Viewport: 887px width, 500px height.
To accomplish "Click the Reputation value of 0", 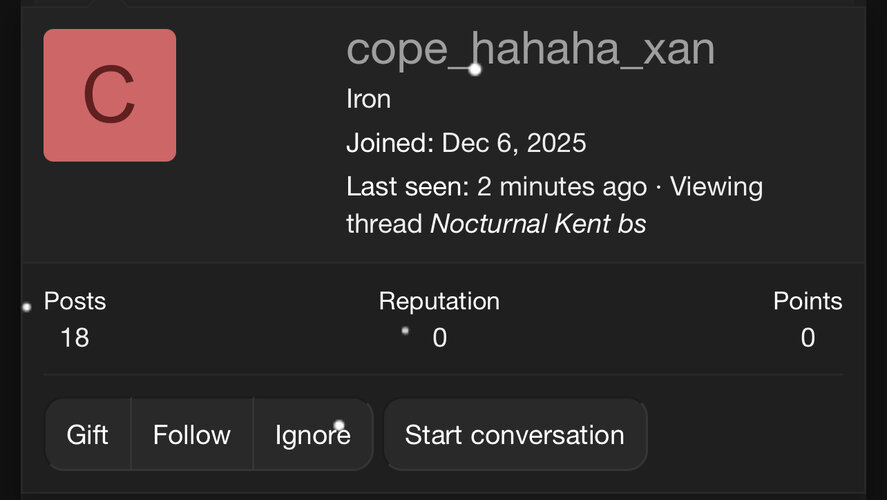I will click(x=440, y=338).
